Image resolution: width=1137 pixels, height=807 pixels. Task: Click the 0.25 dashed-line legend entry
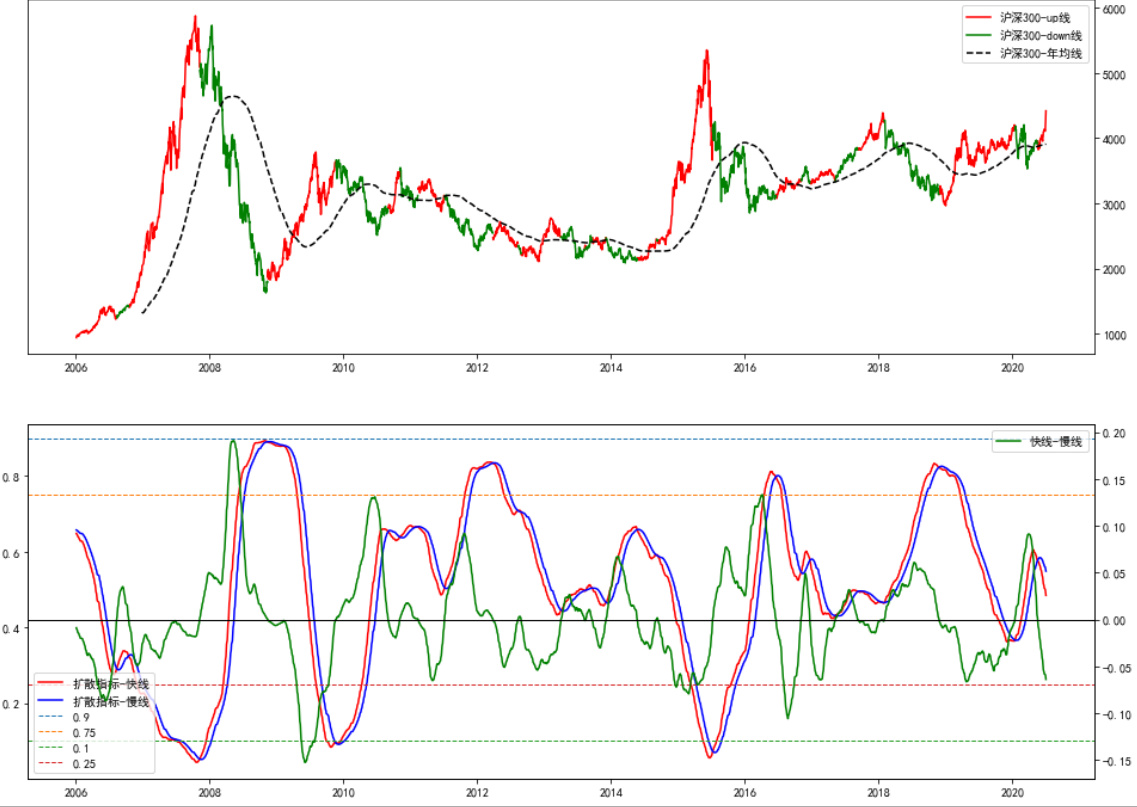click(84, 764)
